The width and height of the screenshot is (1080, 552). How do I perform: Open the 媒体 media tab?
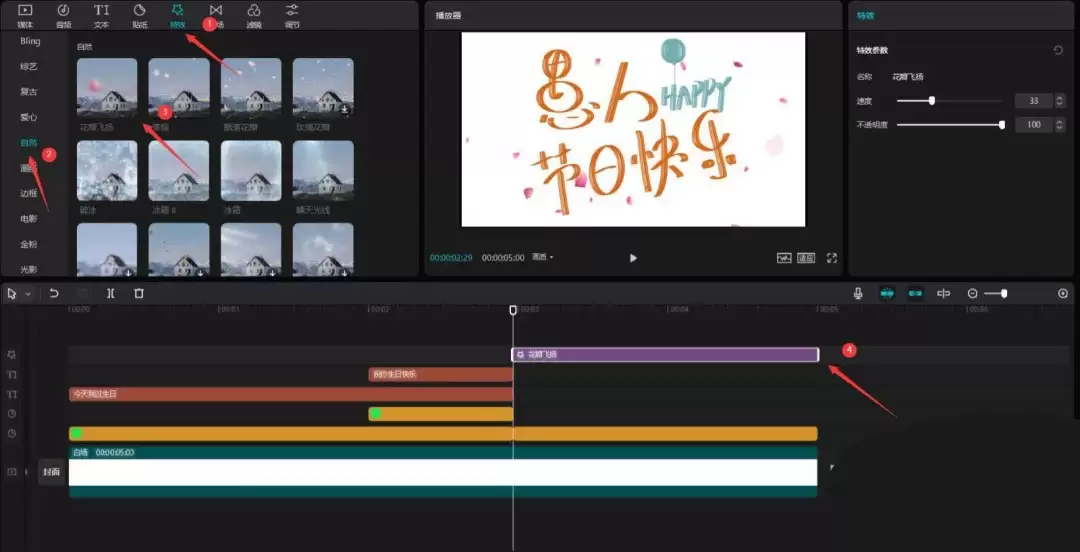tap(25, 16)
